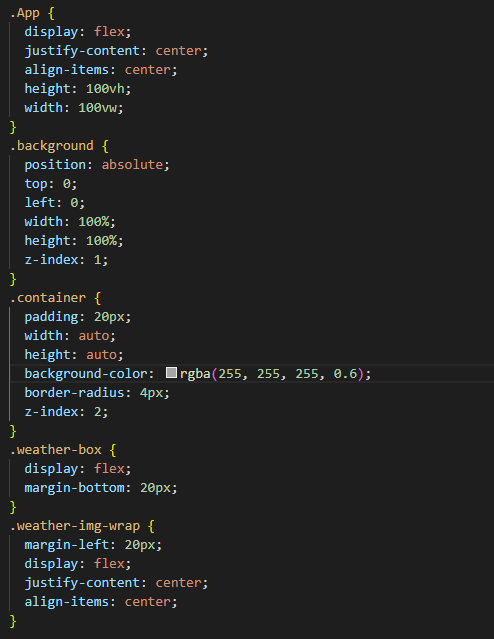
Task: Click the left: 0 declaration
Action: click(55, 203)
